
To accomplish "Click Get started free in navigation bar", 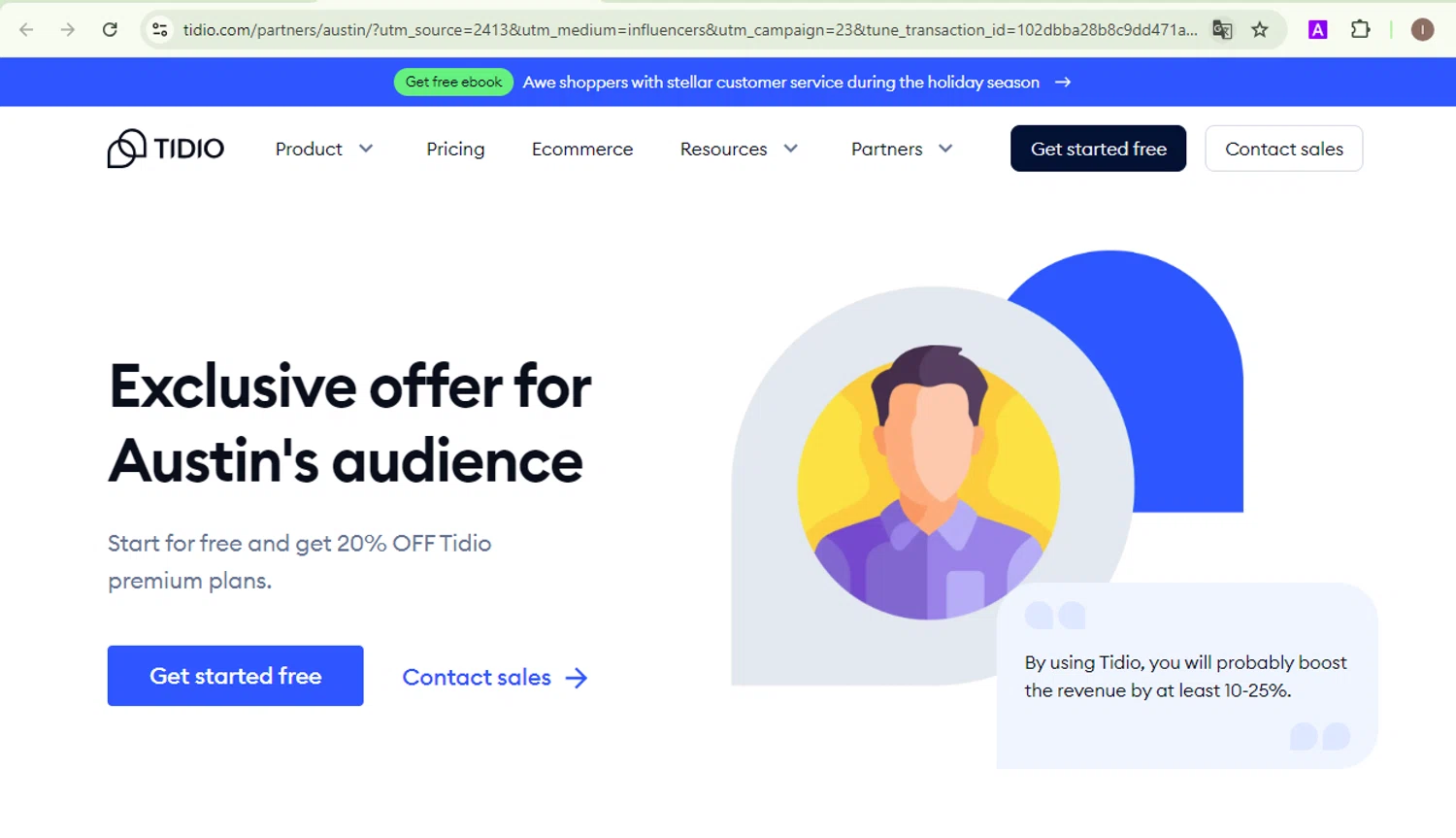I will (1098, 149).
